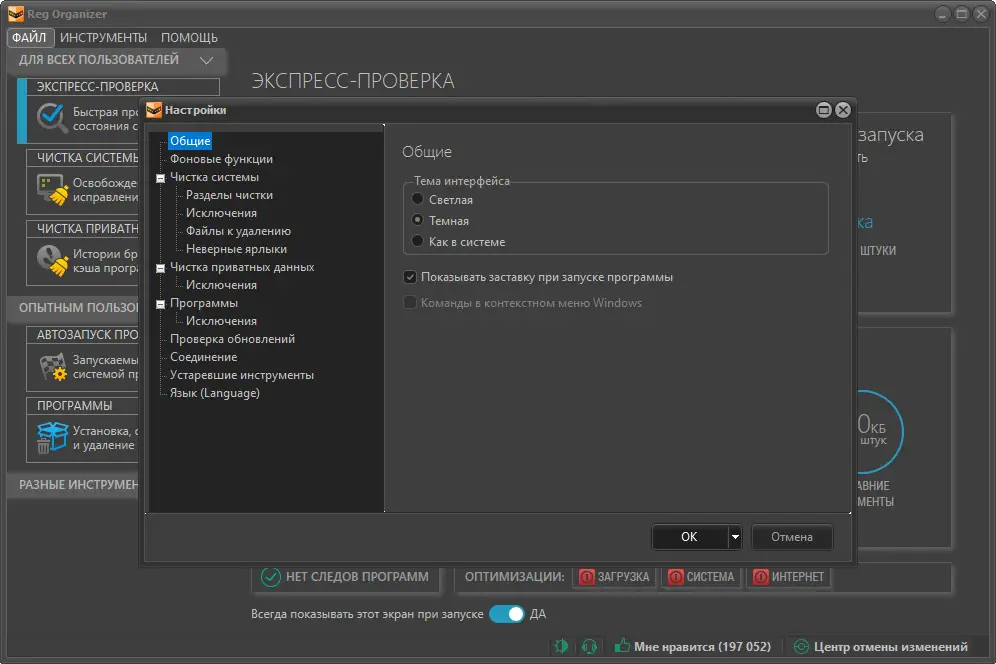Click the system cleanup broom monitor icon
996x664 pixels.
pos(53,190)
